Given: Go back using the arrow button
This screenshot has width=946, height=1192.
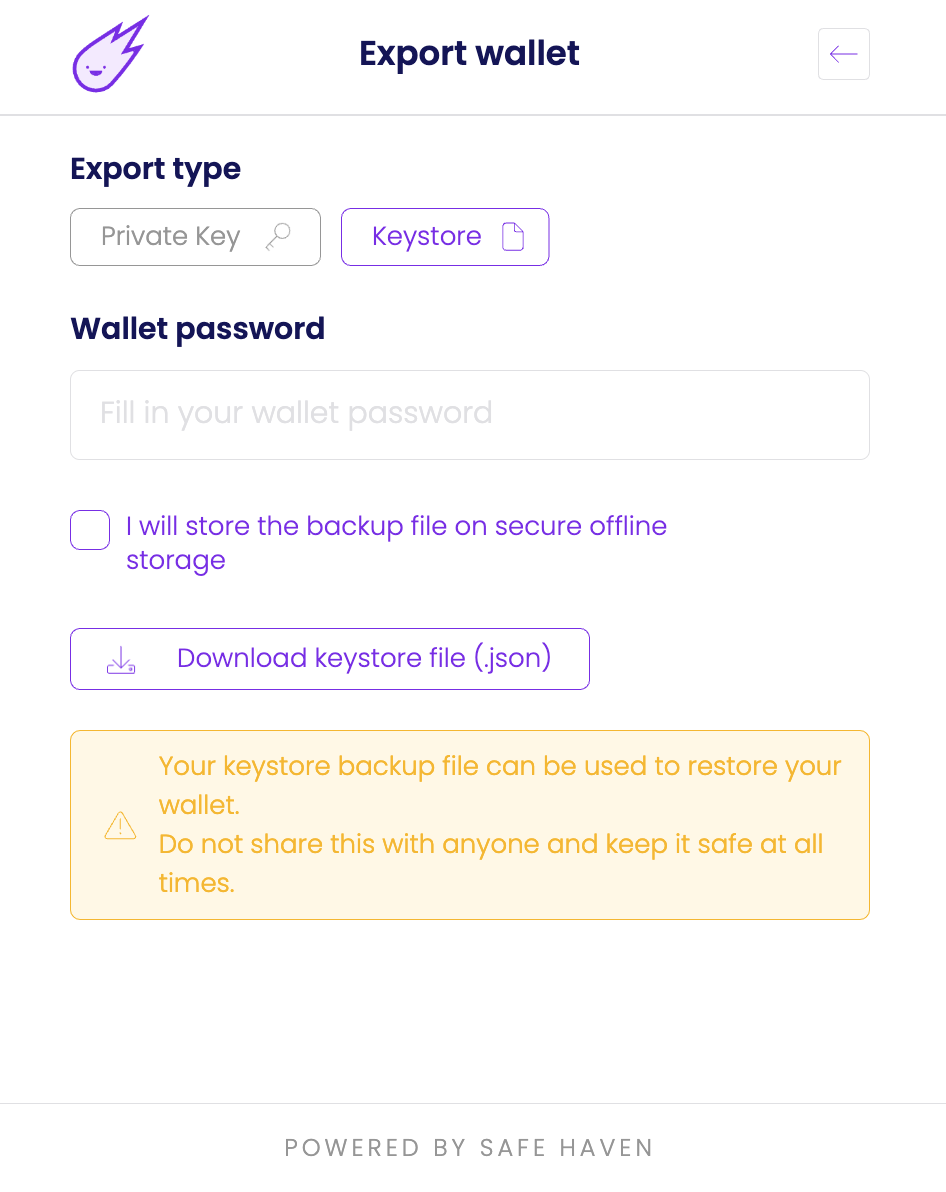Looking at the screenshot, I should click(x=843, y=54).
